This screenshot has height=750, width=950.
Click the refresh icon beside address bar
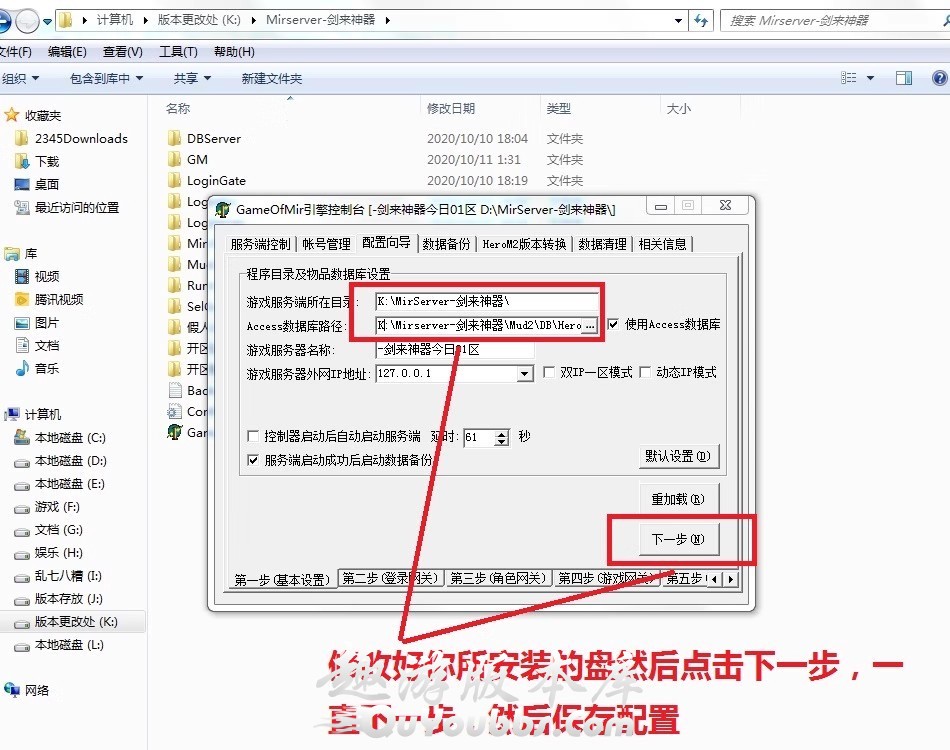pos(701,20)
